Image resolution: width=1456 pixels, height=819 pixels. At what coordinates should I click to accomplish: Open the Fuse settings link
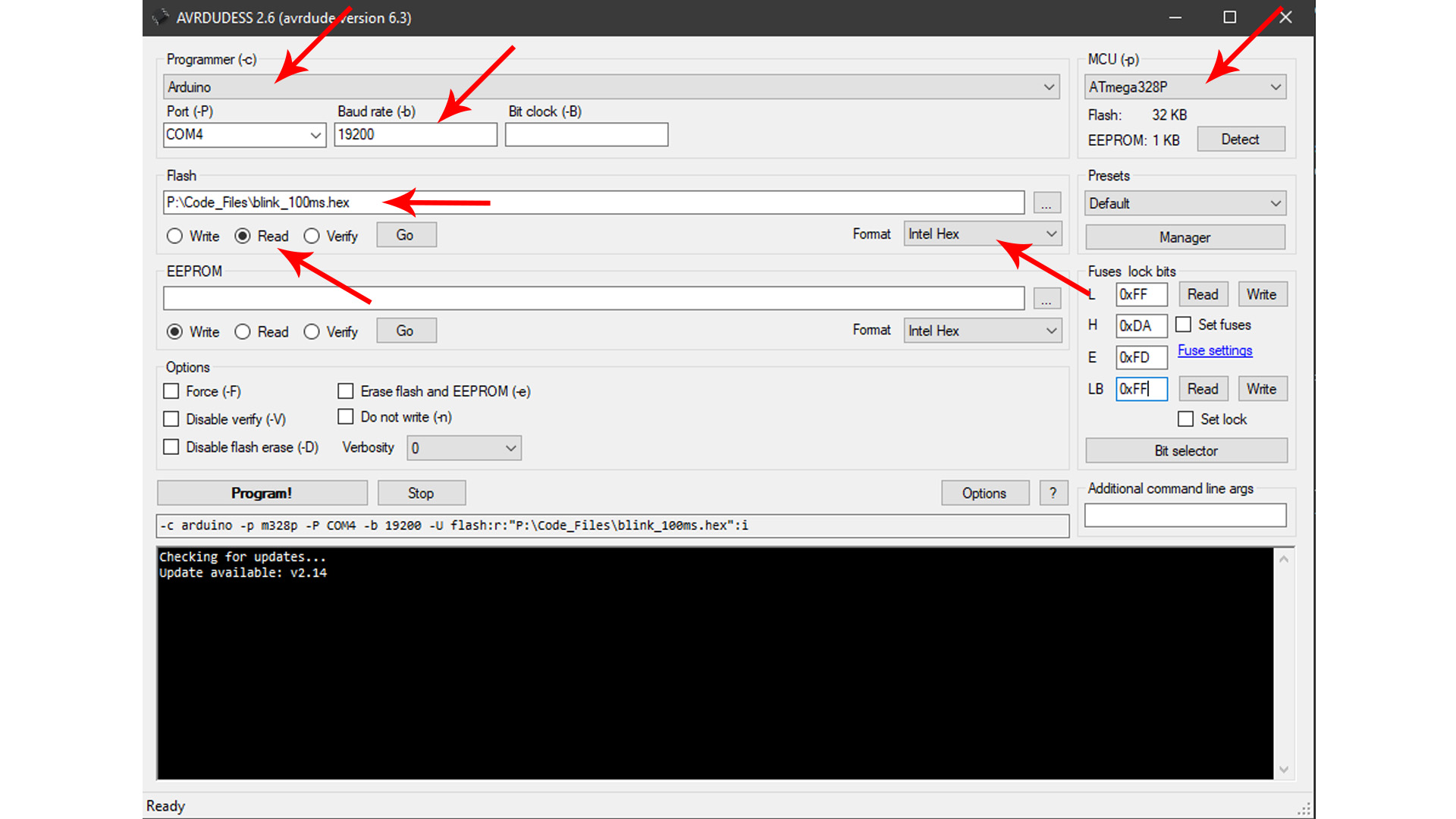click(x=1215, y=350)
